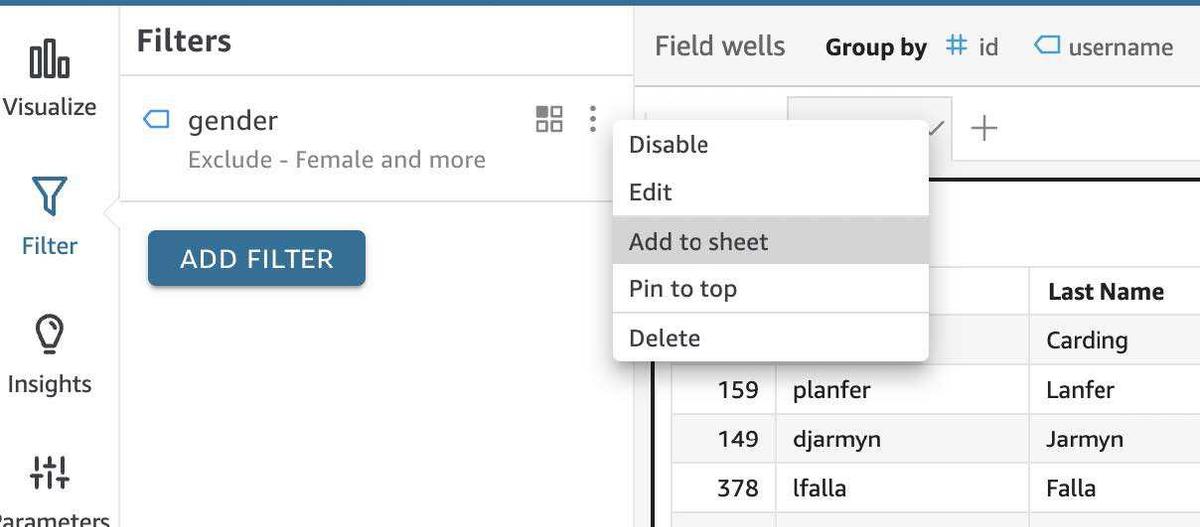Image resolution: width=1200 pixels, height=527 pixels.
Task: Open the Visualize panel icon
Action: [49, 61]
